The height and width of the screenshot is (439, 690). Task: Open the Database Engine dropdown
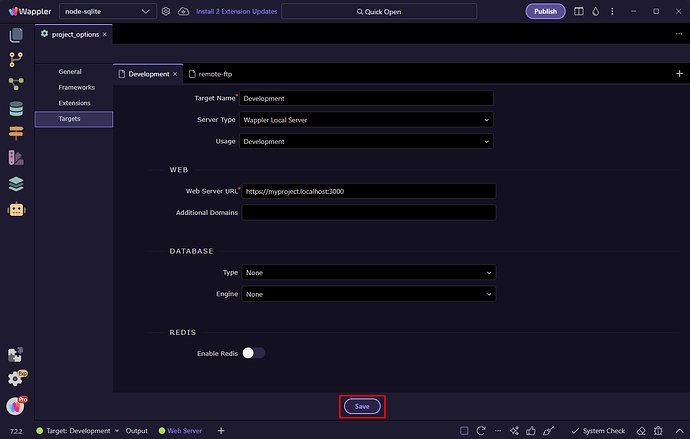pyautogui.click(x=368, y=294)
